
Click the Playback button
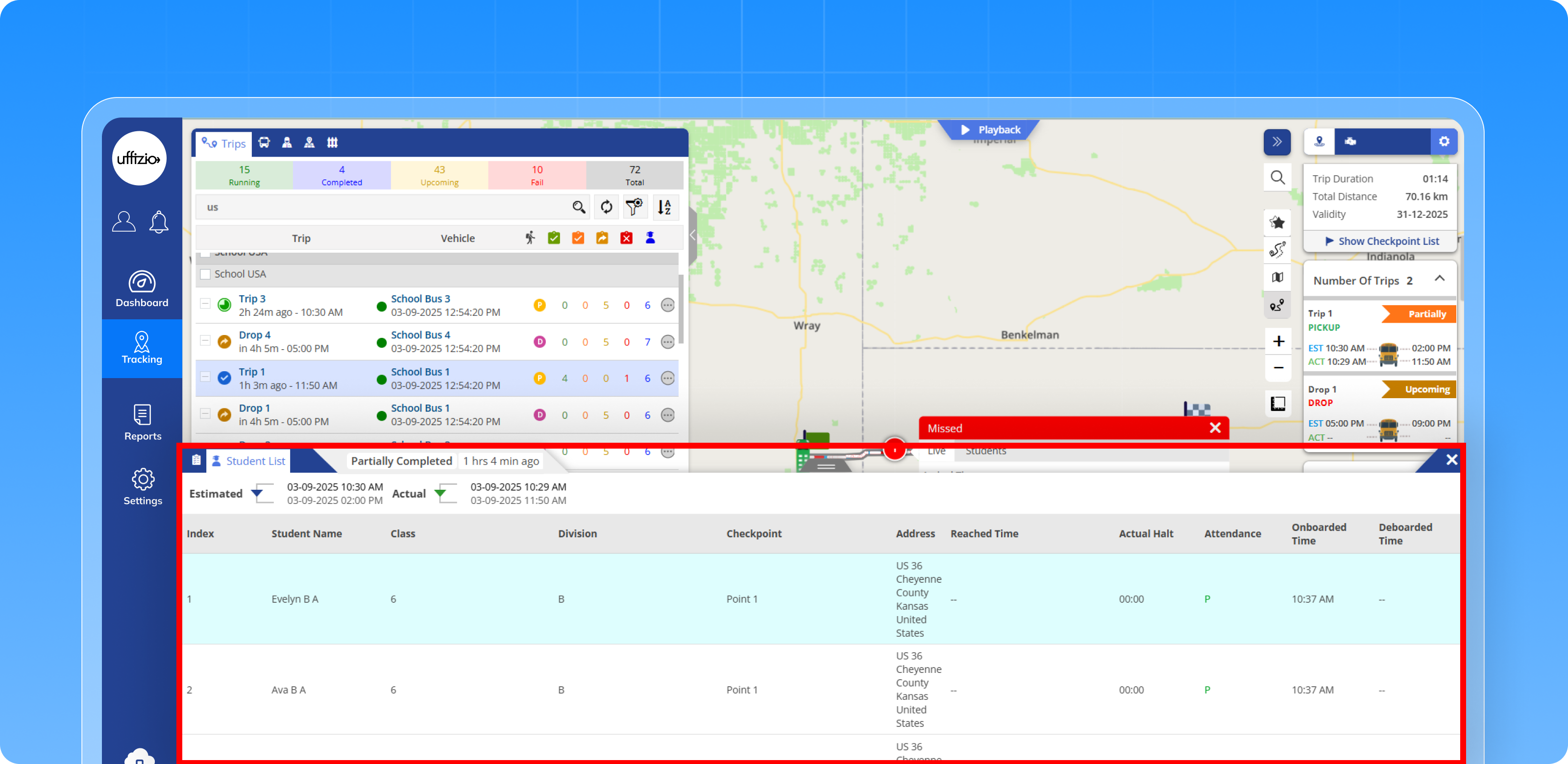tap(990, 130)
